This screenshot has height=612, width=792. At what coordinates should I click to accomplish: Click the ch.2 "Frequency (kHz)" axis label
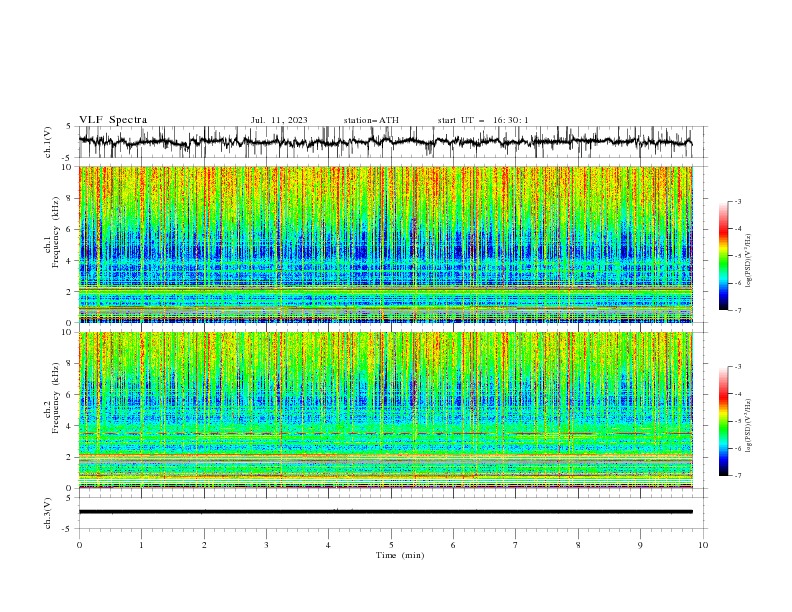[x=56, y=398]
